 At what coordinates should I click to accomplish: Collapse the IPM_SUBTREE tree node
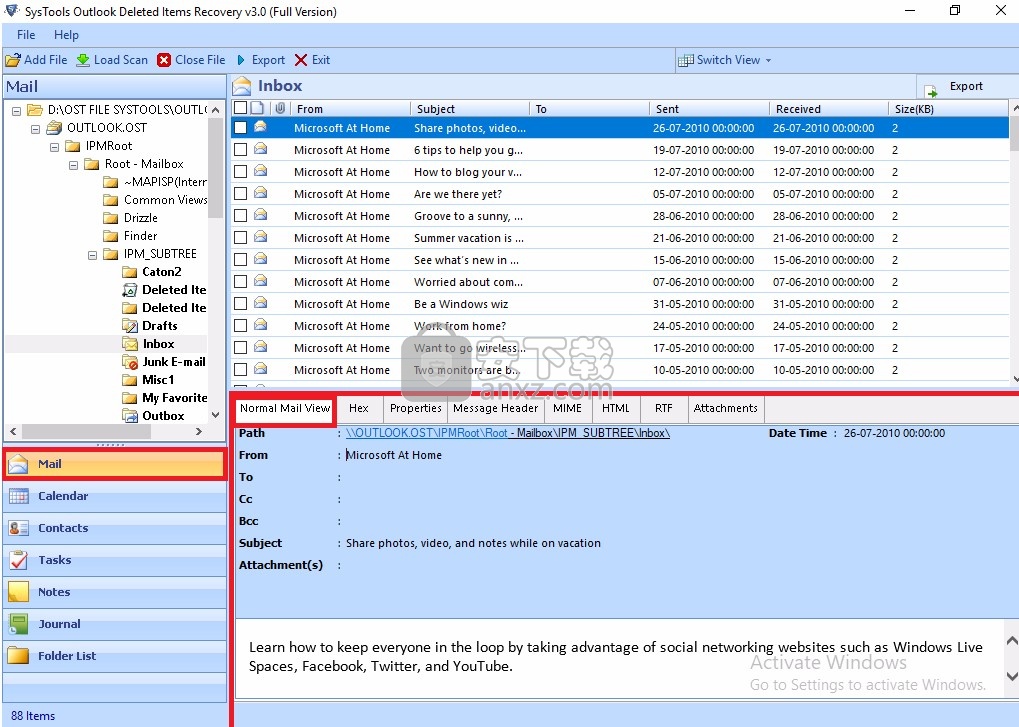click(x=92, y=255)
